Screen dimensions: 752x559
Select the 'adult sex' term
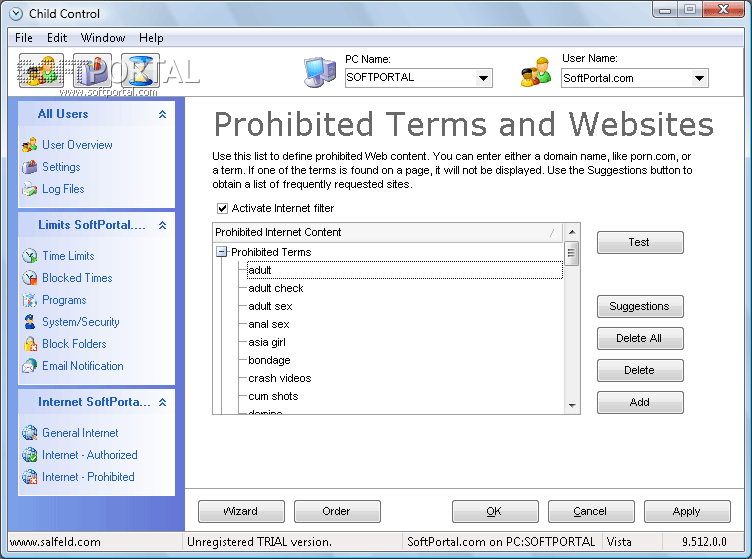[270, 306]
